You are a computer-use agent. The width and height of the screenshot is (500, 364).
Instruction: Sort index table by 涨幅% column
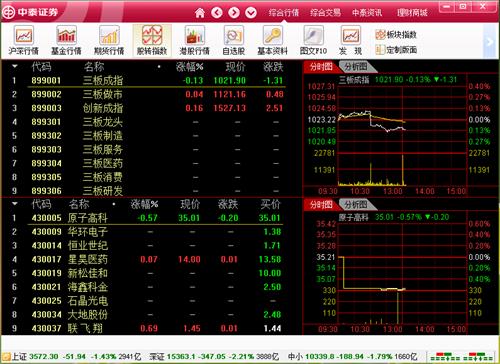pos(189,67)
